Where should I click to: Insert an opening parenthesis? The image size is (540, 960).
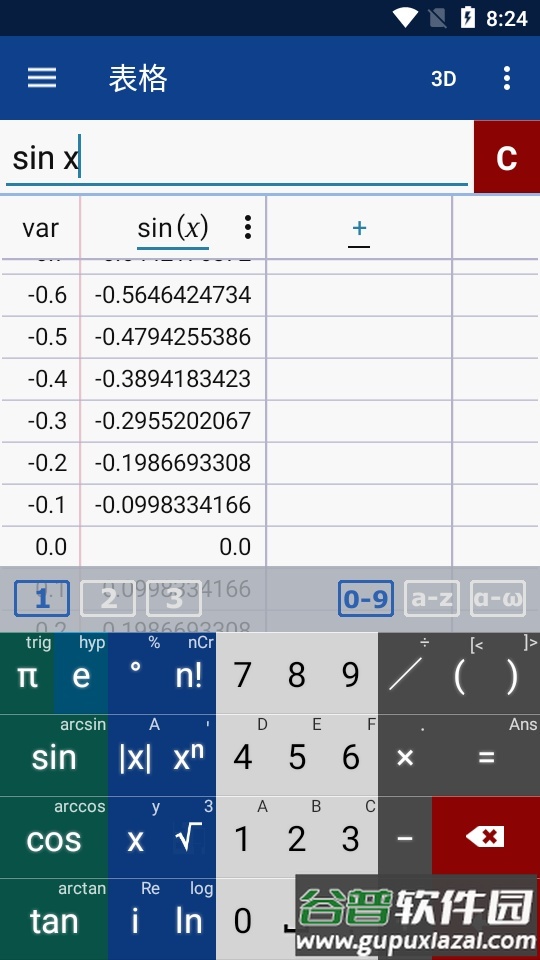(x=459, y=673)
